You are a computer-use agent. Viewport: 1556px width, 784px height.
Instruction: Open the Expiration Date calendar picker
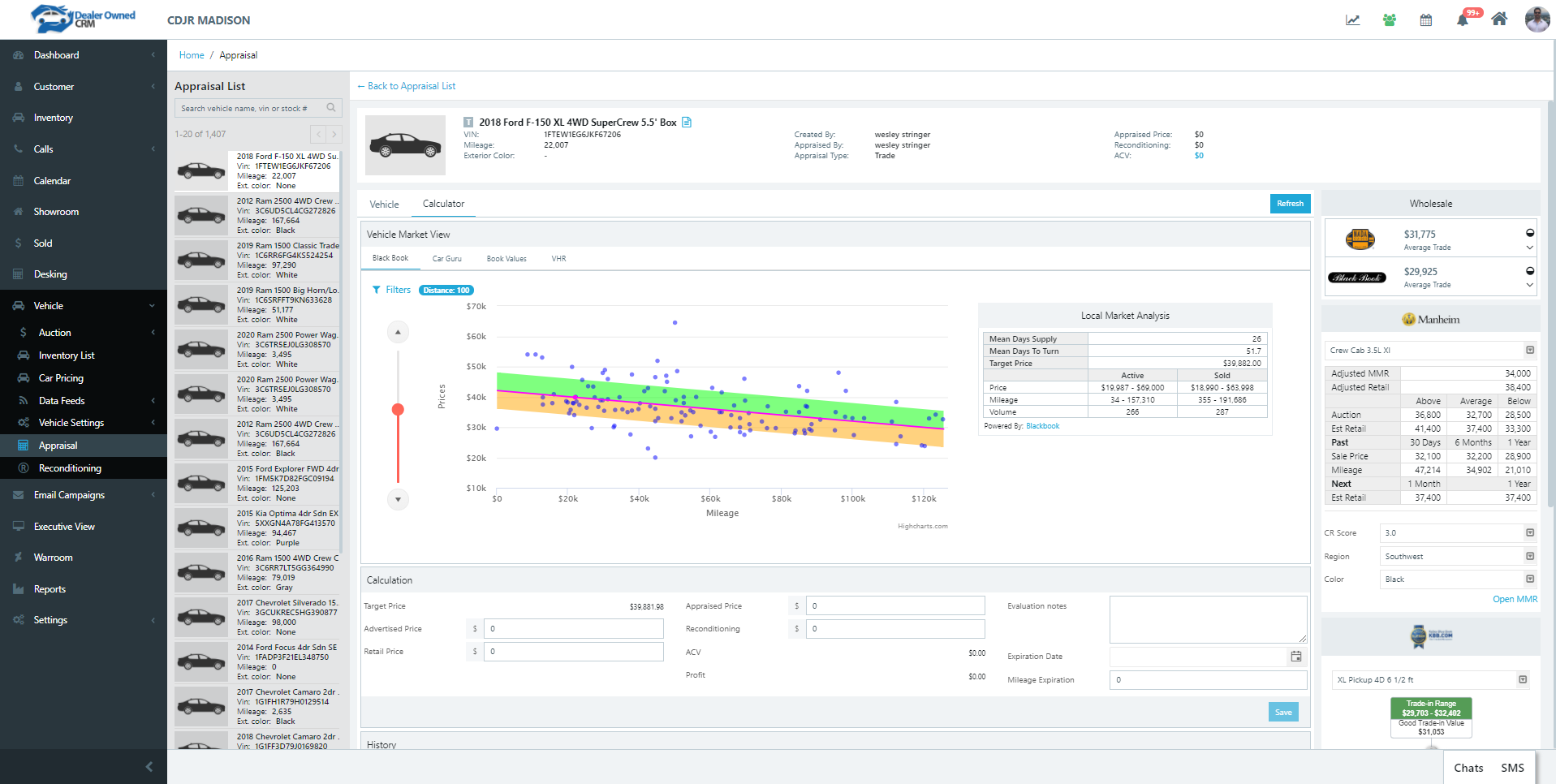pos(1296,657)
